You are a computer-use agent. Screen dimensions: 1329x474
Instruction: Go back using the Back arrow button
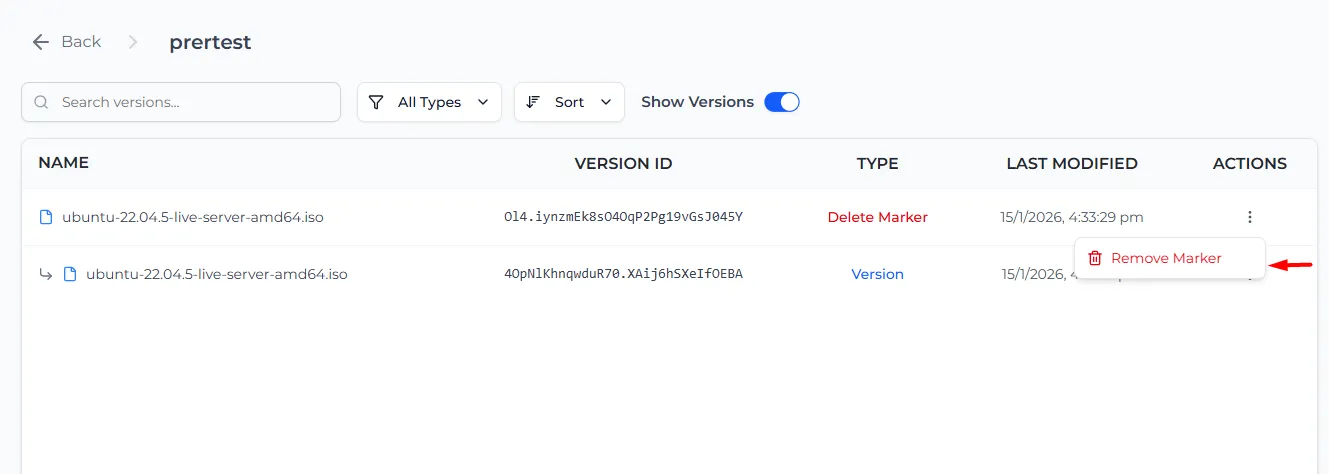66,42
